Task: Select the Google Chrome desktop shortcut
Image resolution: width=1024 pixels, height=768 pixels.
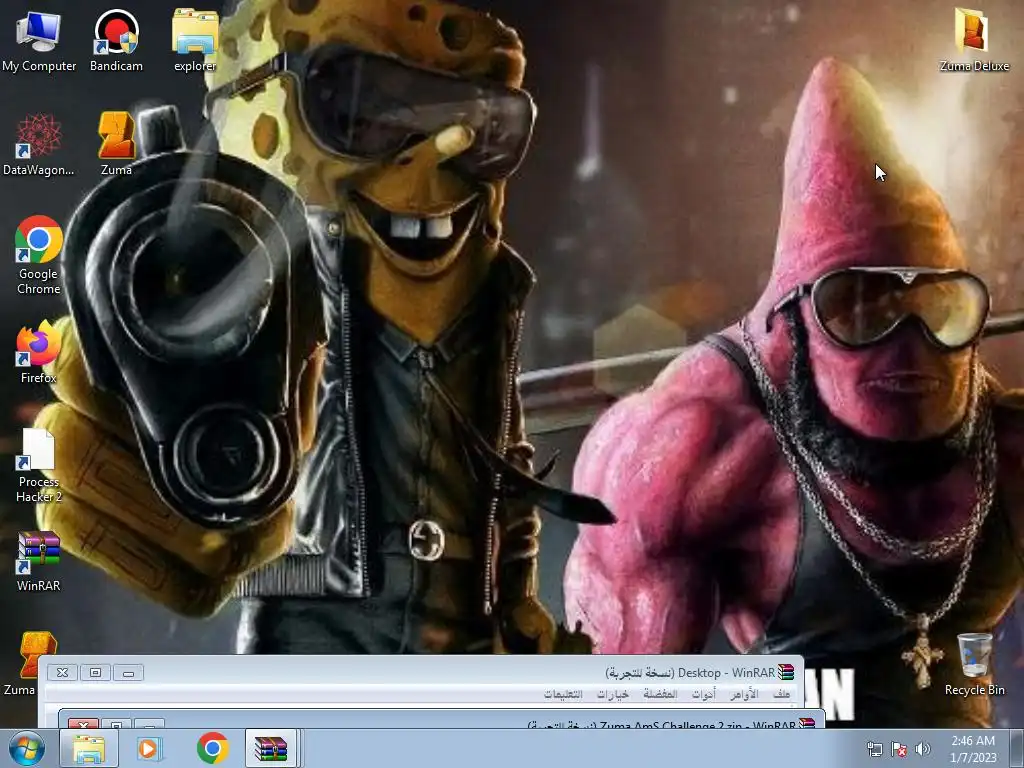Action: (39, 255)
